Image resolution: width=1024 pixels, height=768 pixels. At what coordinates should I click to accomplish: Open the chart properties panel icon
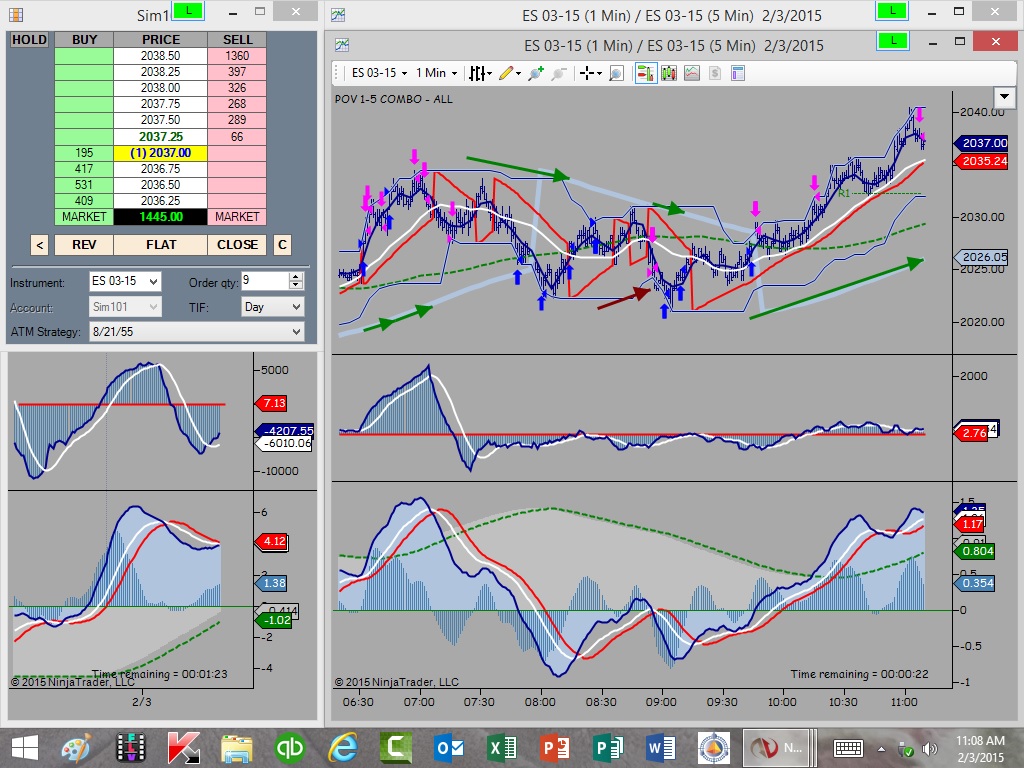[738, 73]
